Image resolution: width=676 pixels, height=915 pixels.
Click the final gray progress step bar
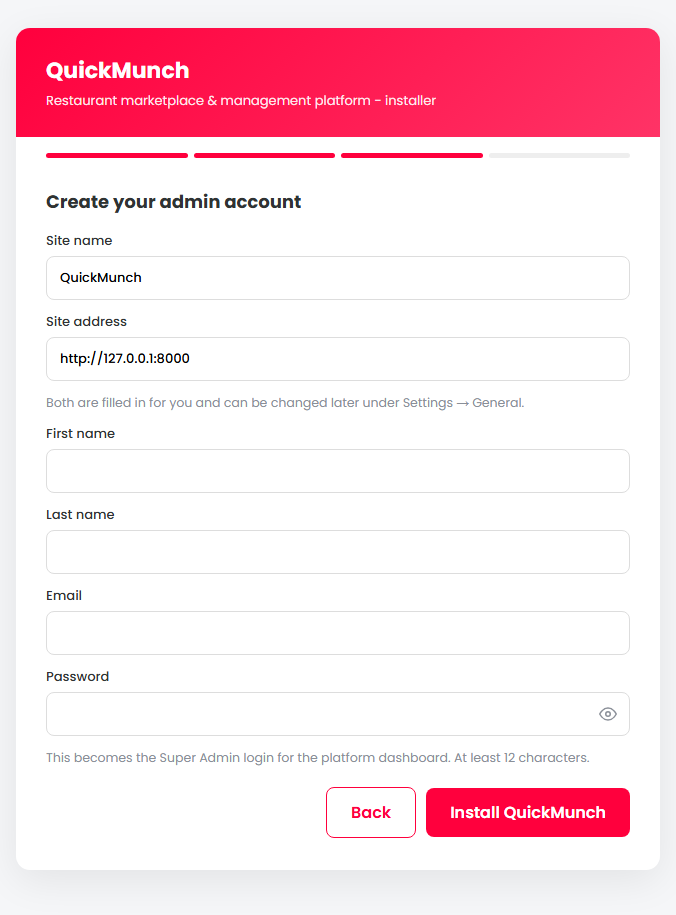tap(559, 155)
